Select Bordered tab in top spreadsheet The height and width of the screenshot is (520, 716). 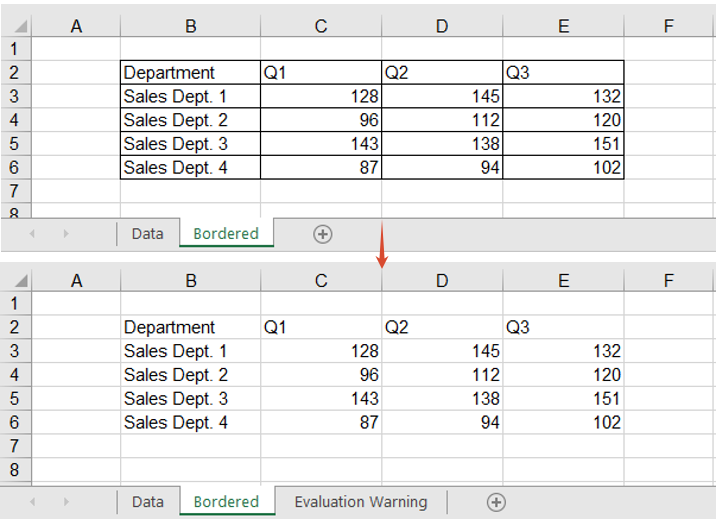(226, 233)
